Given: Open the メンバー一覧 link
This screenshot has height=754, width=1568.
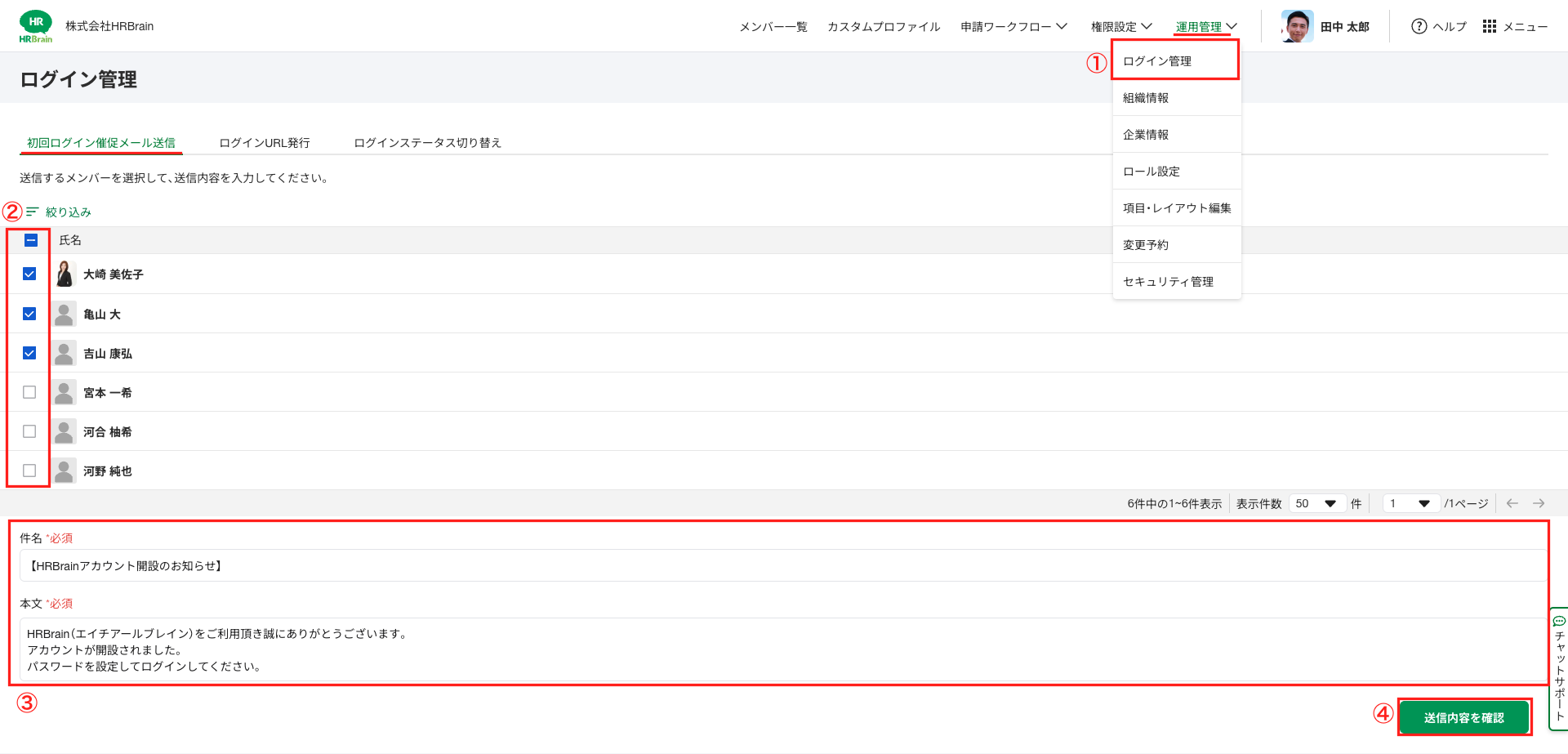Looking at the screenshot, I should [x=773, y=26].
